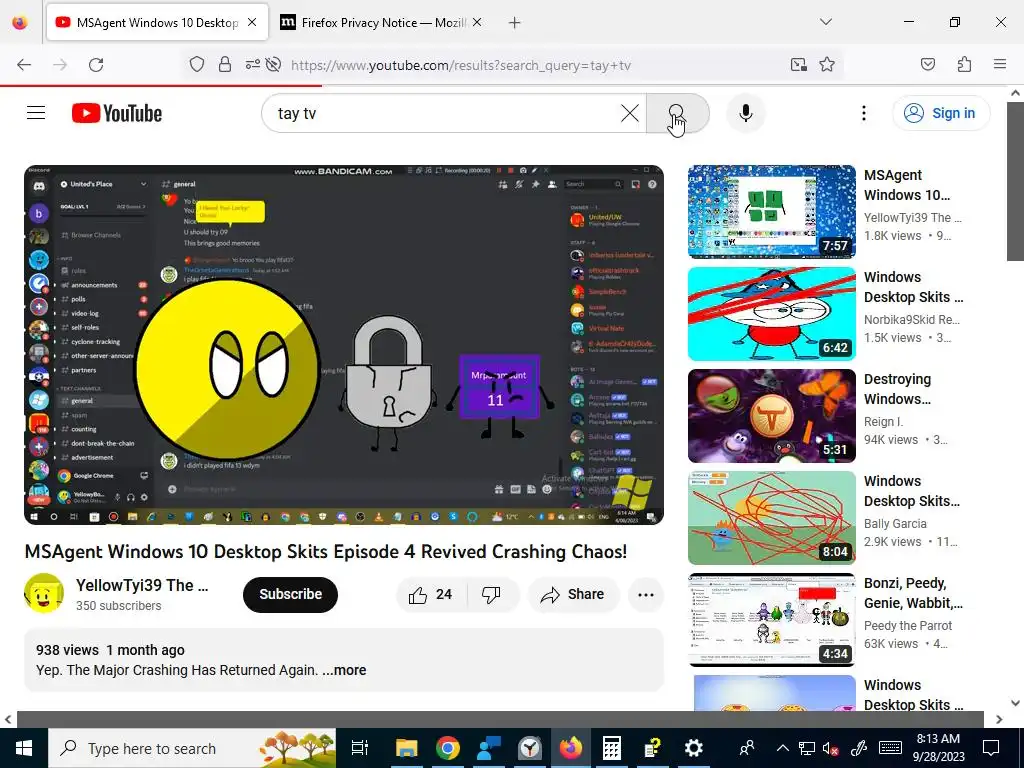1024x768 pixels.
Task: Click the Firefox View icon at left of tabs
Action: pos(20,23)
